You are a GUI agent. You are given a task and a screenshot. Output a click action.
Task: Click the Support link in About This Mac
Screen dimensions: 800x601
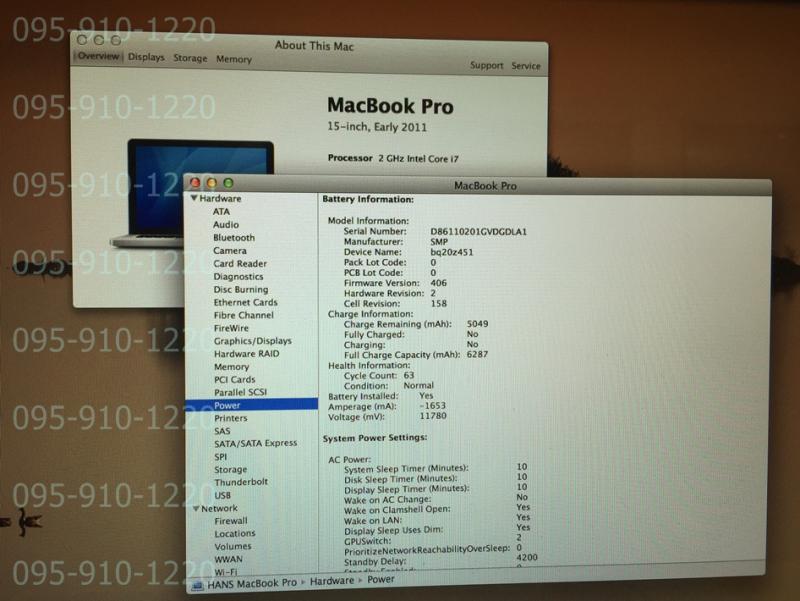(x=486, y=65)
